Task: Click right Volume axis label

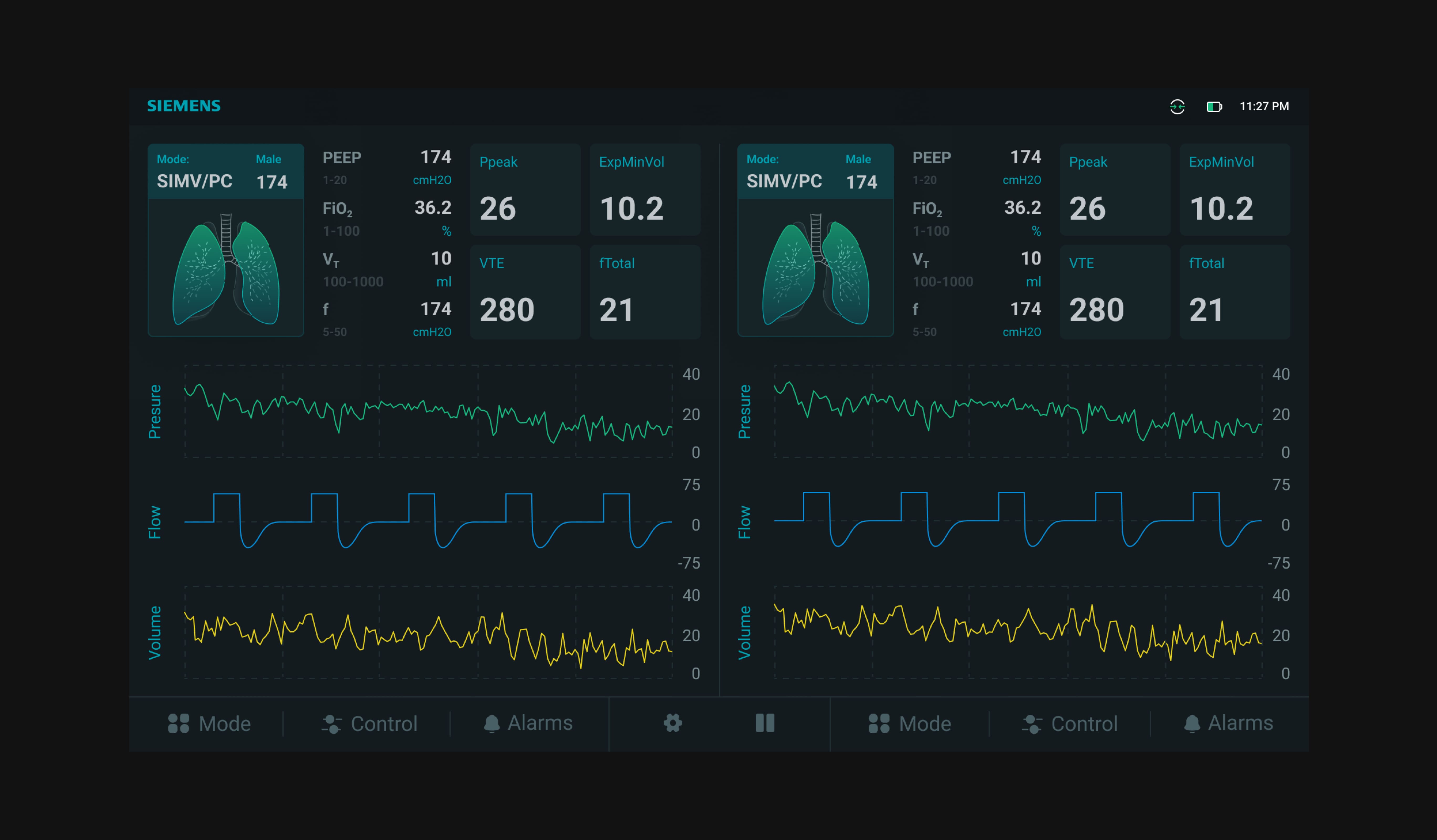Action: tap(744, 633)
